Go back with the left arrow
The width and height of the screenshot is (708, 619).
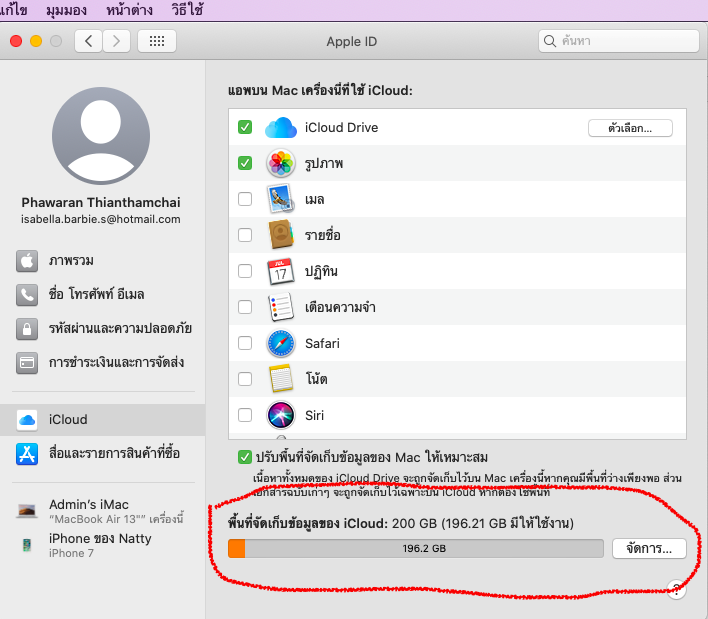pyautogui.click(x=88, y=41)
